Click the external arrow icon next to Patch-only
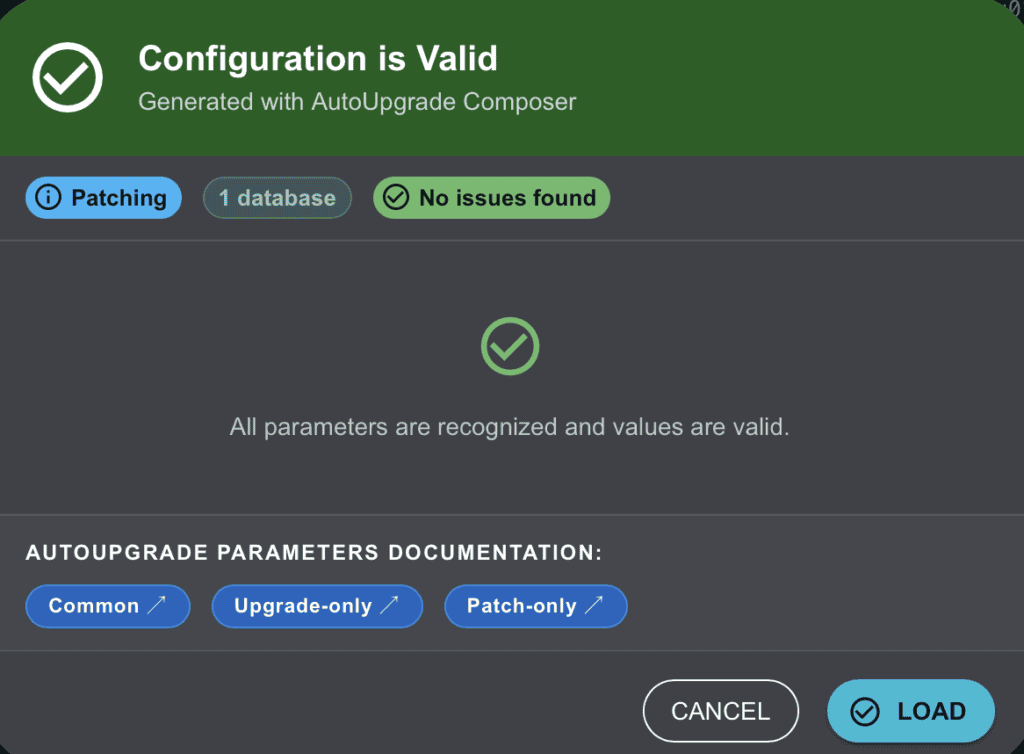This screenshot has width=1024, height=754. click(594, 606)
